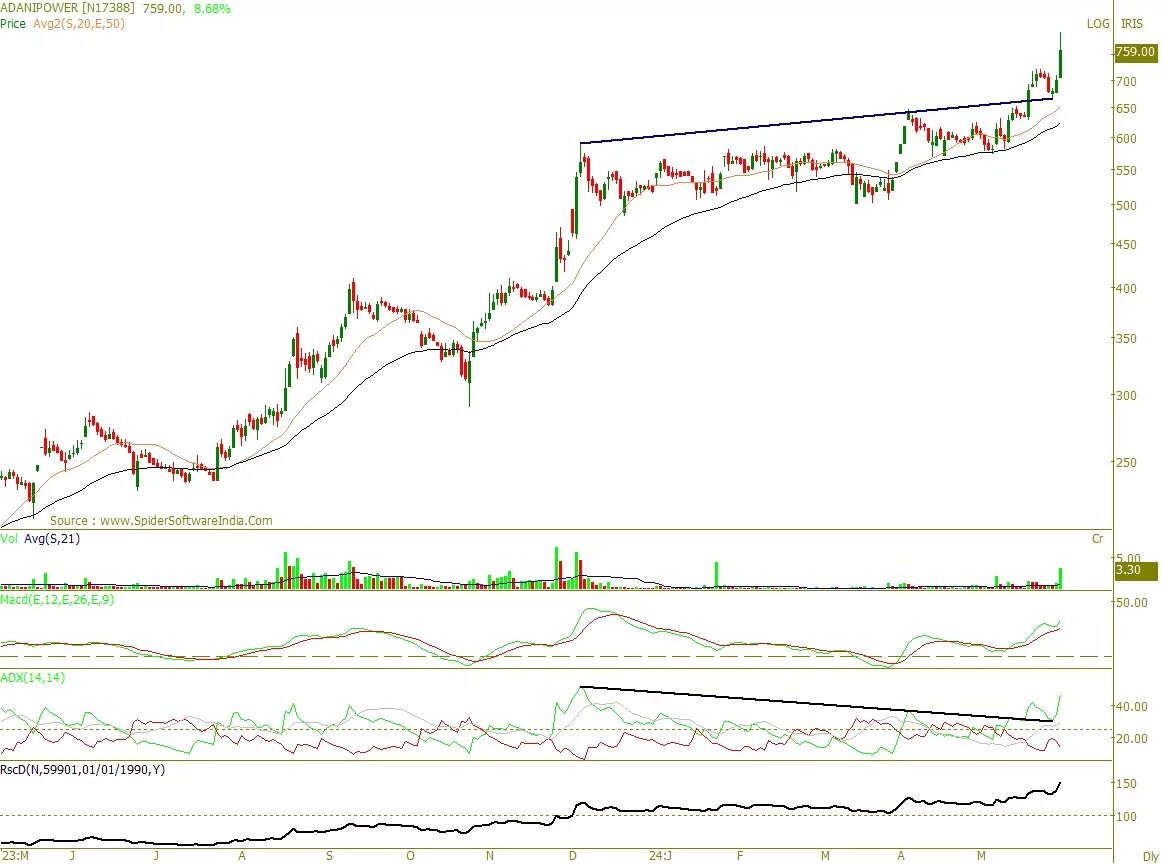Select the Avg(S,21) volume average label
Screen dimensions: 1162x864
(x=52, y=539)
